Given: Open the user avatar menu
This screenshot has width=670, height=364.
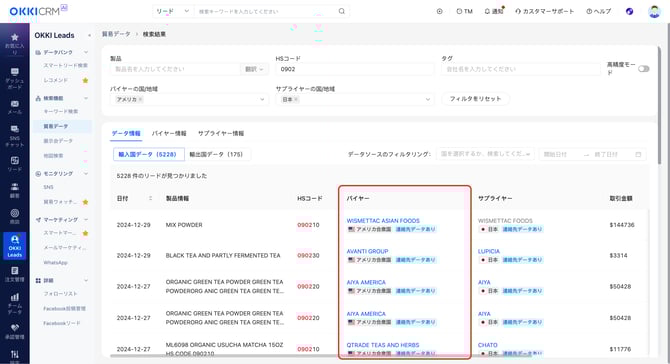Looking at the screenshot, I should coord(654,12).
